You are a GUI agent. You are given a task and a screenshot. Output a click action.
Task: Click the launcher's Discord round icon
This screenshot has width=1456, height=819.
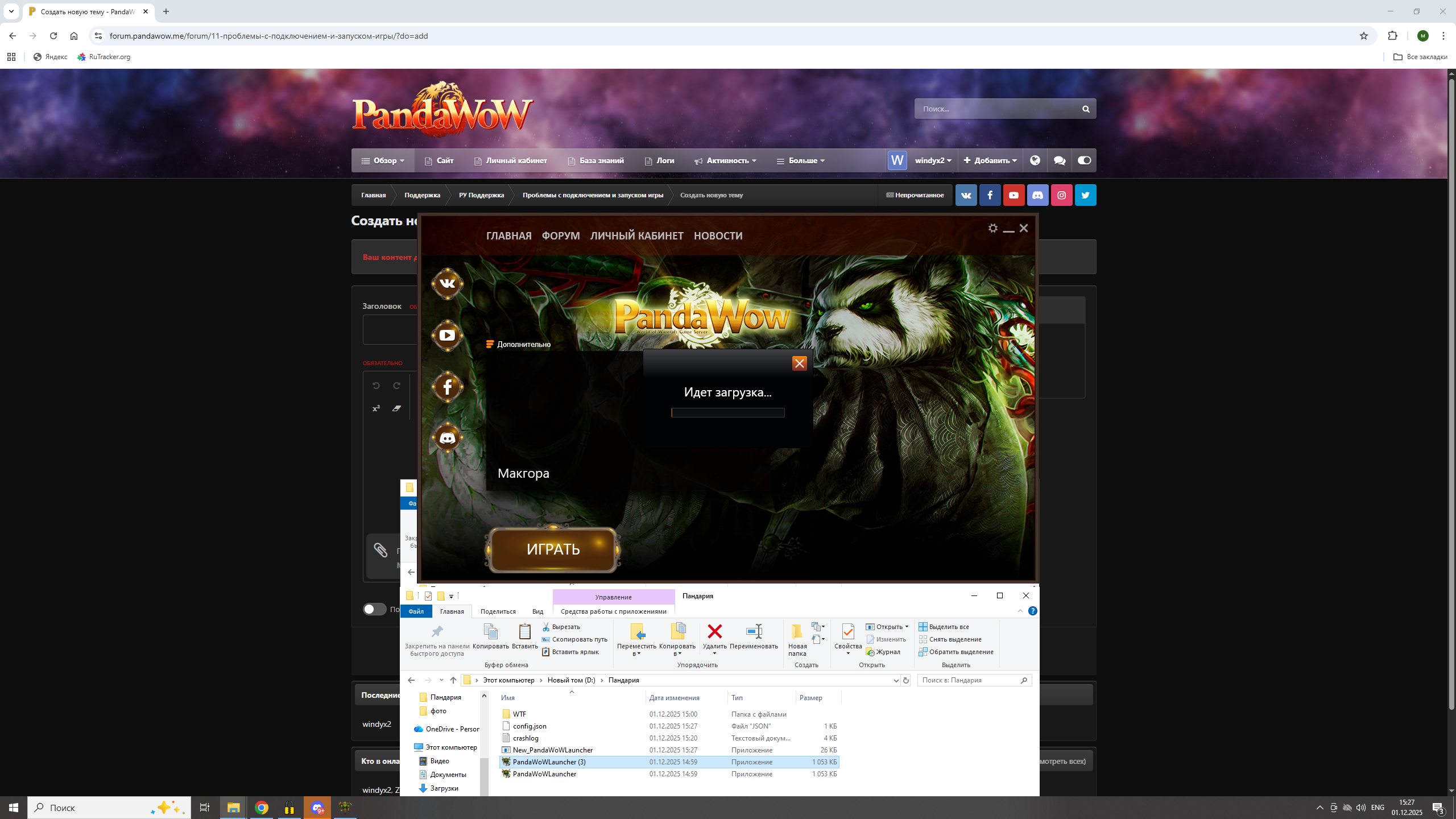447,438
